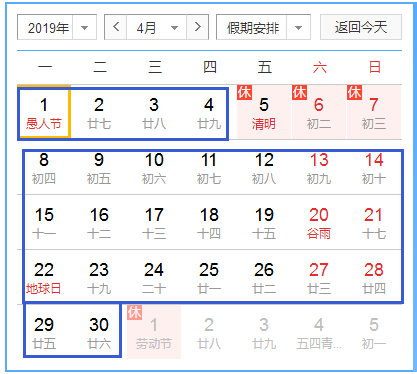Select April 8 初四
Screen dimensions: 417x374
tap(44, 168)
